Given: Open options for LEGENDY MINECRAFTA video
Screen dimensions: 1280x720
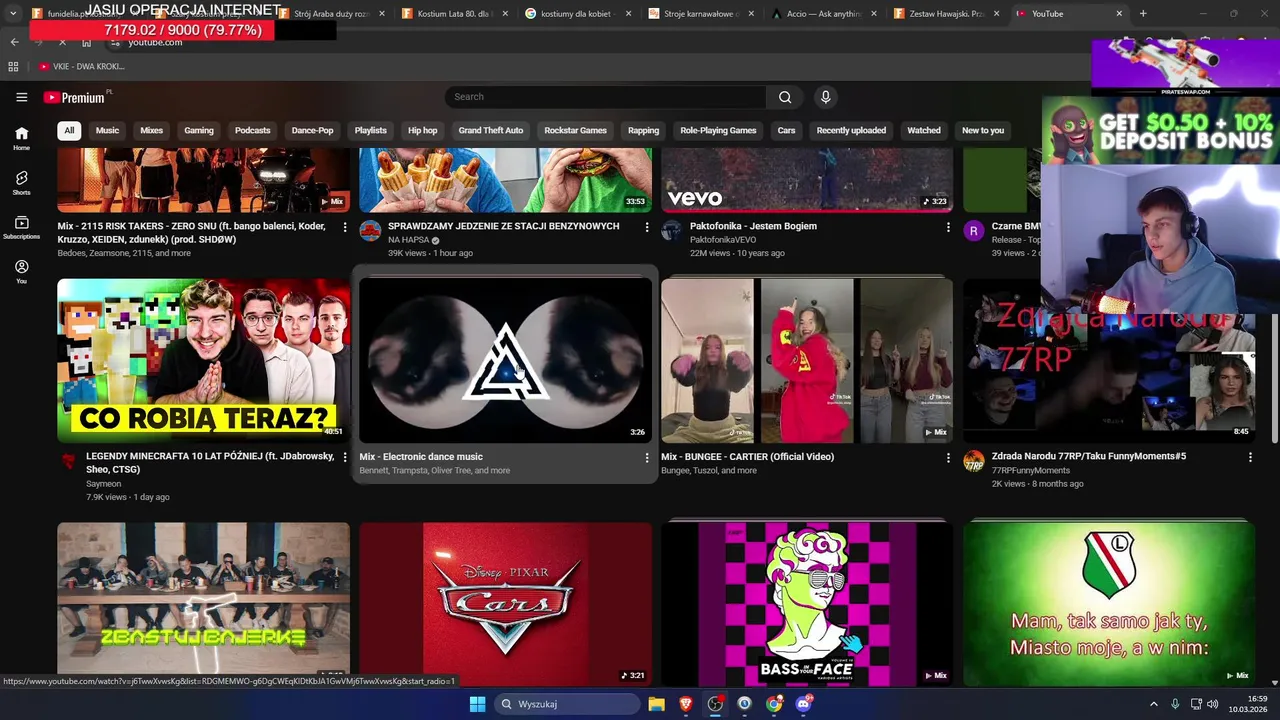Looking at the screenshot, I should (345, 457).
